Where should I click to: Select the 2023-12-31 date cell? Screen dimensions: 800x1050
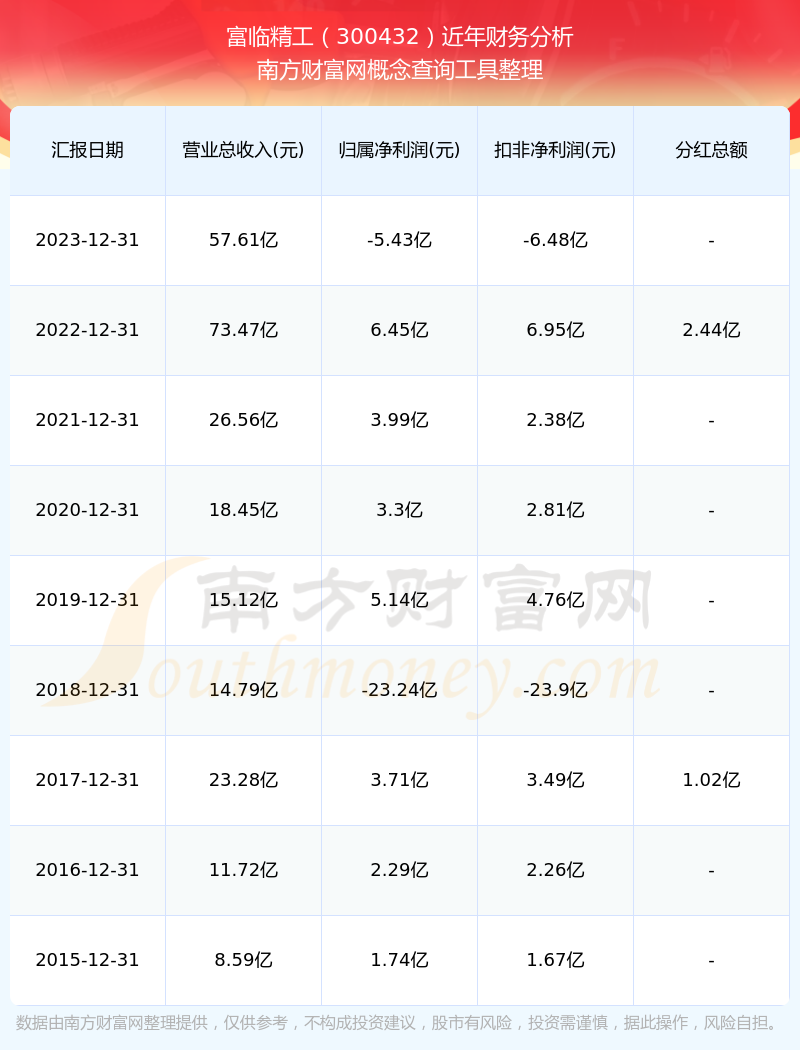point(88,240)
